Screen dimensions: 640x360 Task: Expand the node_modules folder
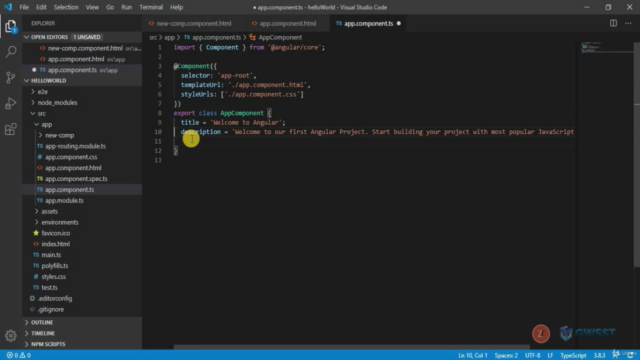82,102
